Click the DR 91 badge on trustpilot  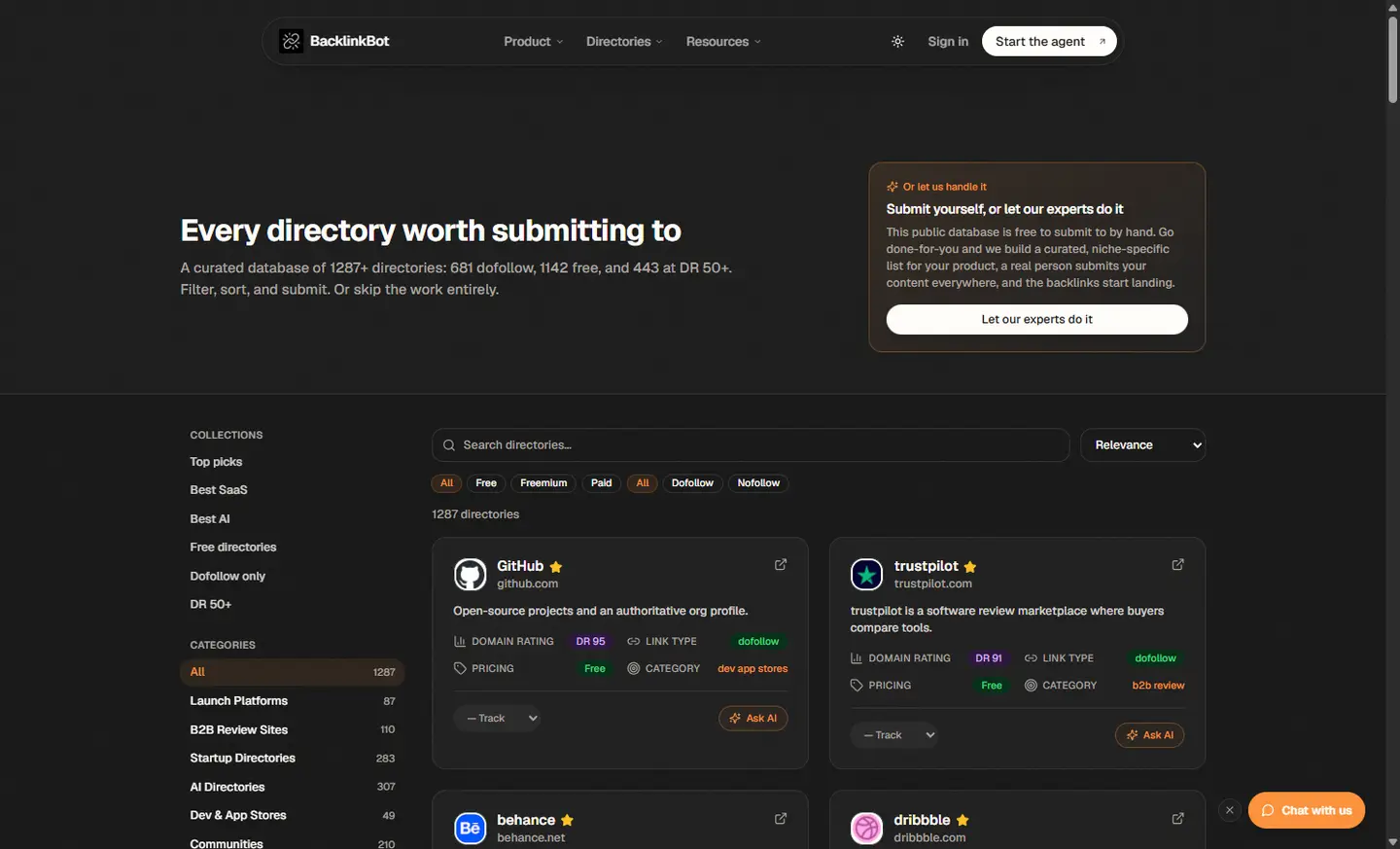[989, 658]
